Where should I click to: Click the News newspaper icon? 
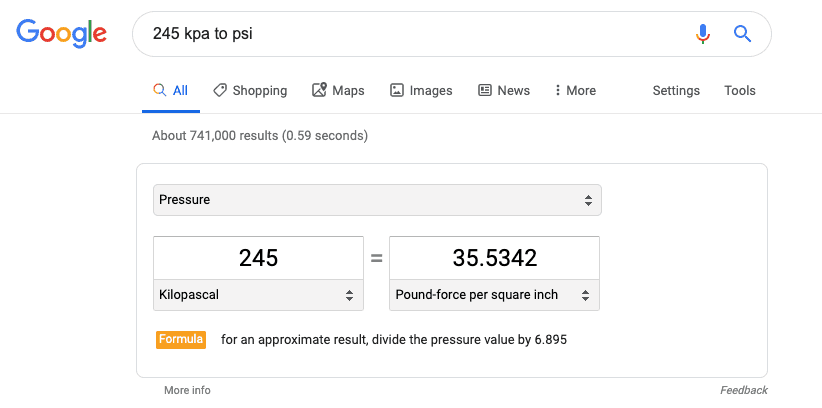[485, 90]
